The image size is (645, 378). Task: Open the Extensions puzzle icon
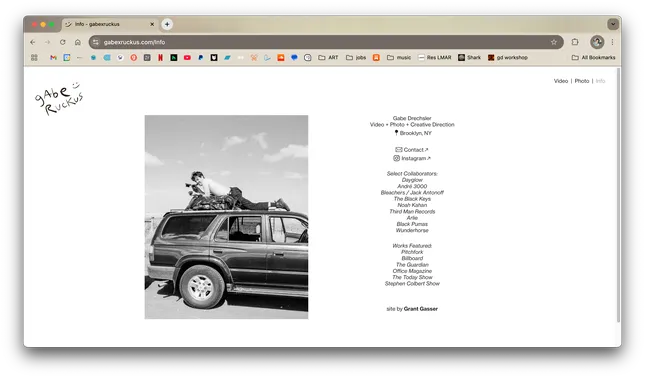(x=575, y=42)
